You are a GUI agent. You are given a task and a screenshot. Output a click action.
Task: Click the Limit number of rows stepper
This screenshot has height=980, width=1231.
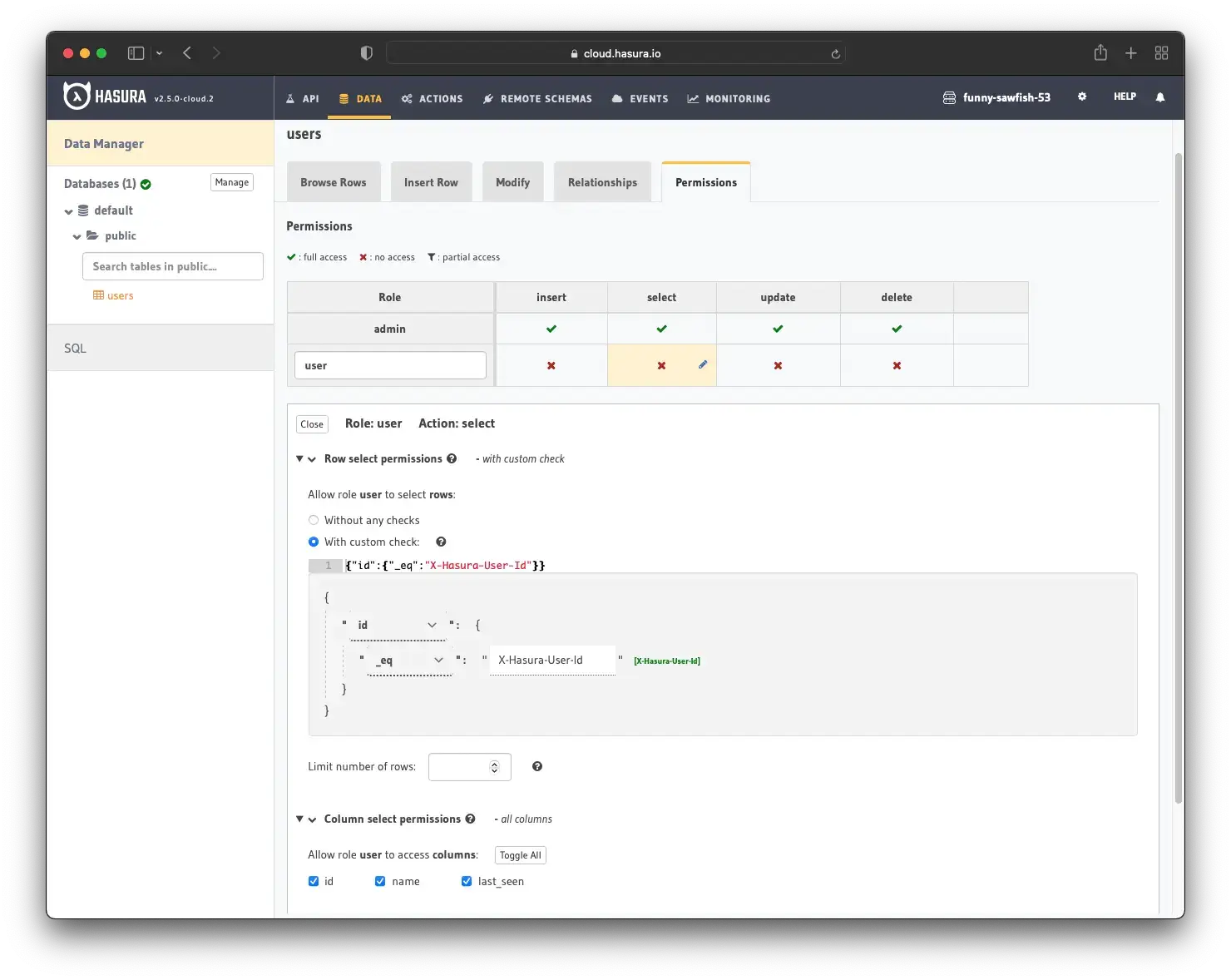pos(494,767)
